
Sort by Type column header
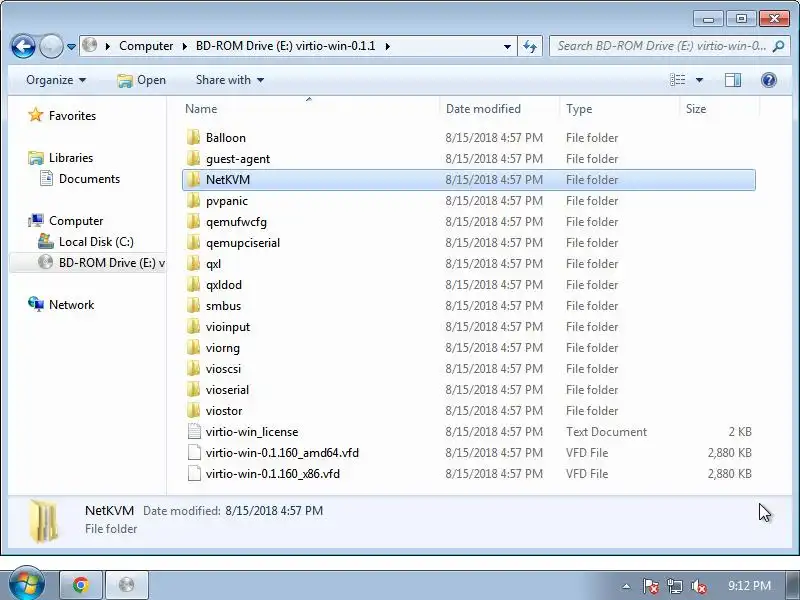coord(579,109)
